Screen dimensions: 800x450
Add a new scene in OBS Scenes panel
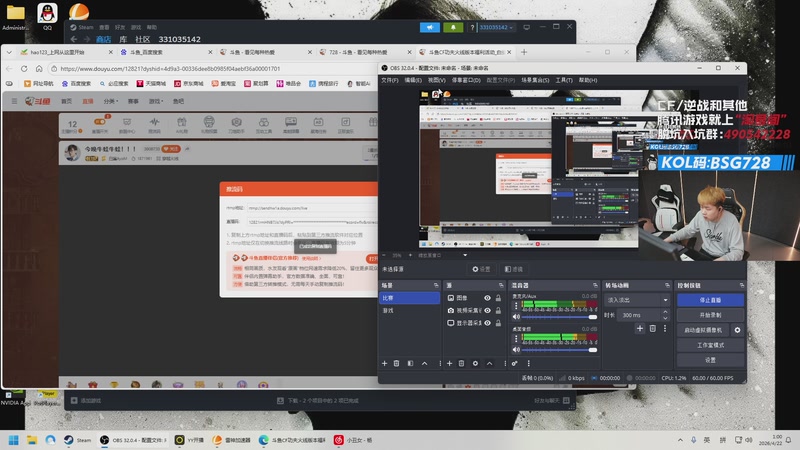(x=385, y=363)
